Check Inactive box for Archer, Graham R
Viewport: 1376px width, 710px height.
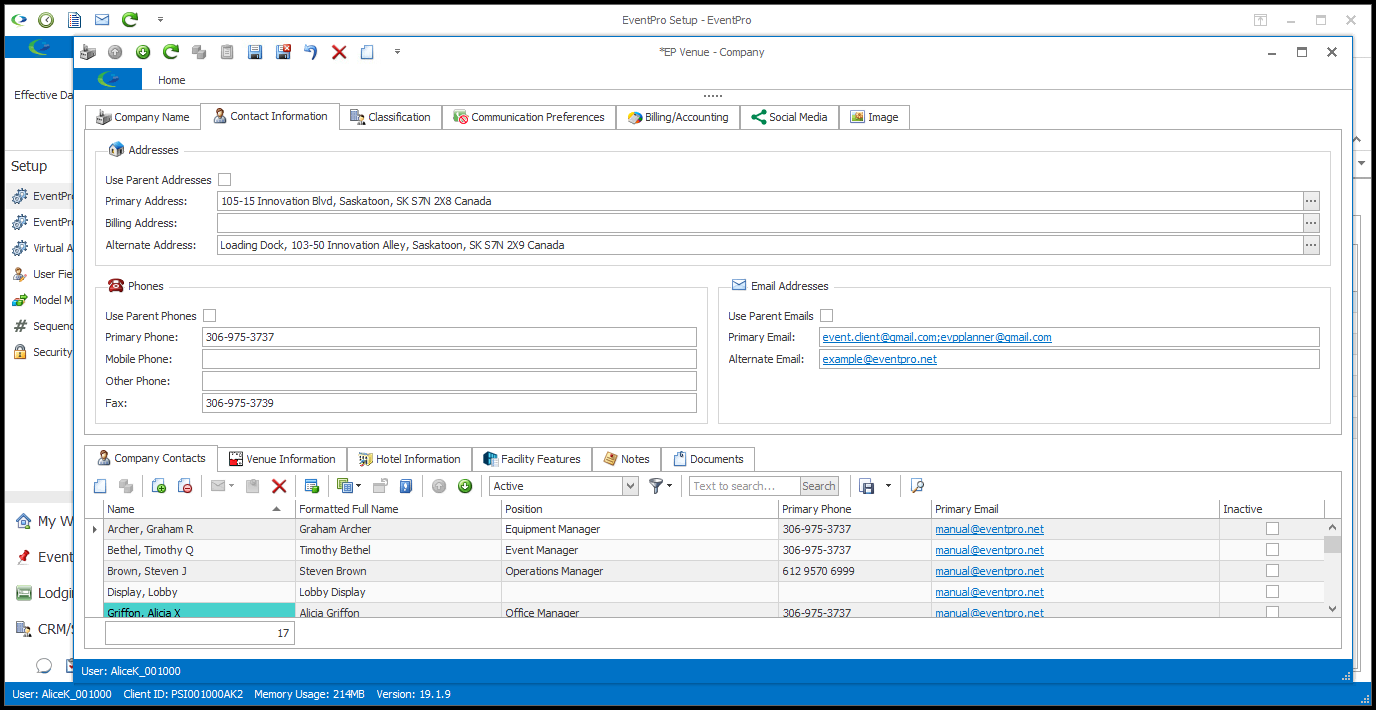1273,529
